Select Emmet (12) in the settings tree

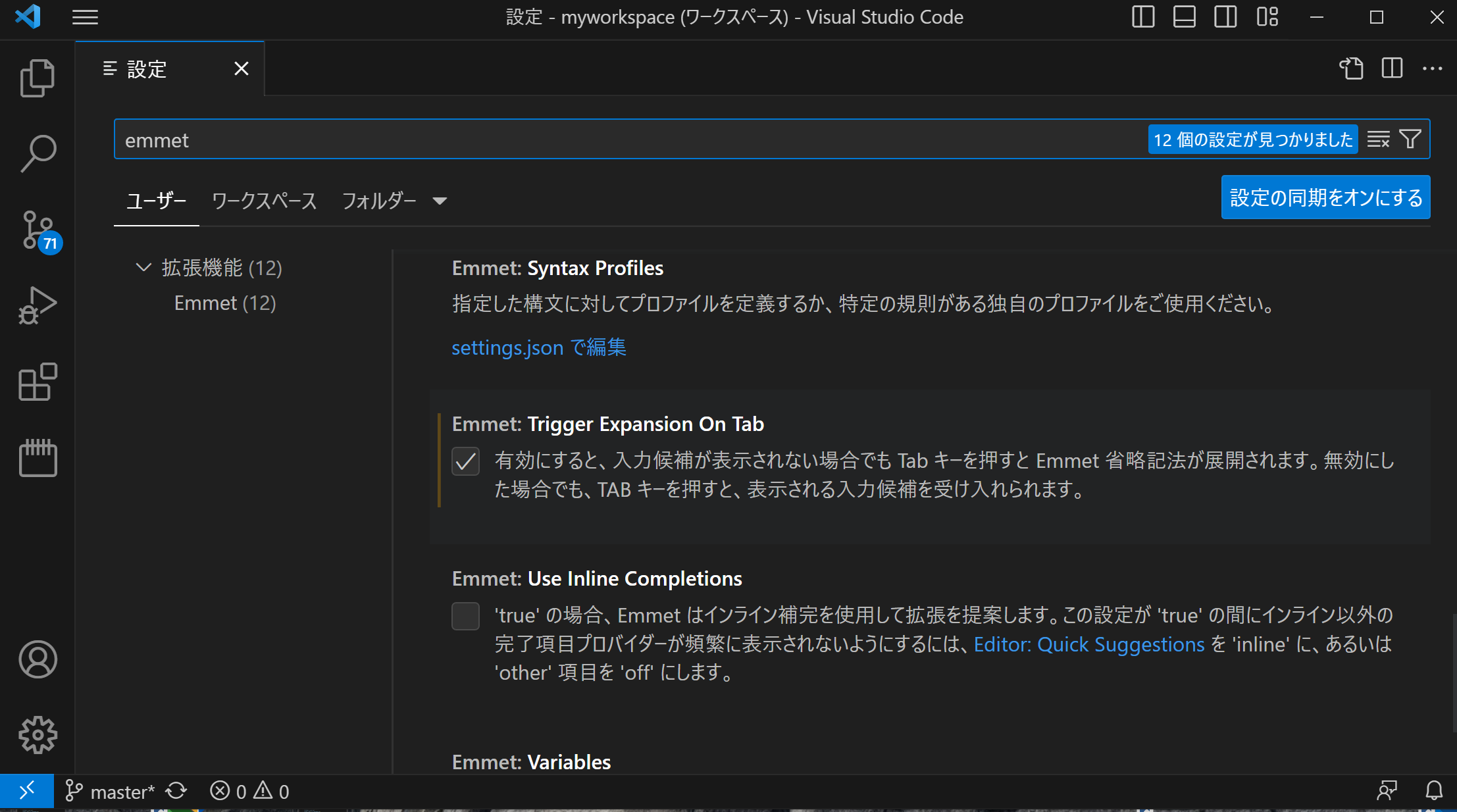click(225, 303)
